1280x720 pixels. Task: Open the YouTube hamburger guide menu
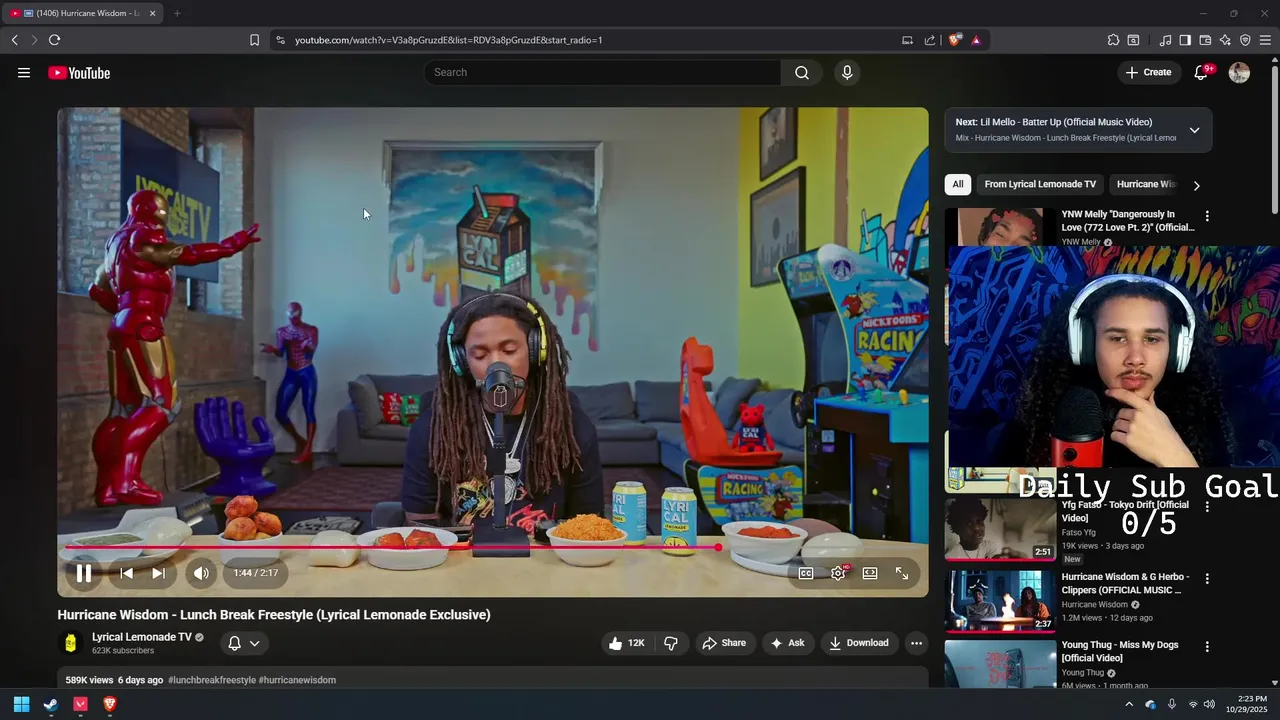click(x=24, y=72)
